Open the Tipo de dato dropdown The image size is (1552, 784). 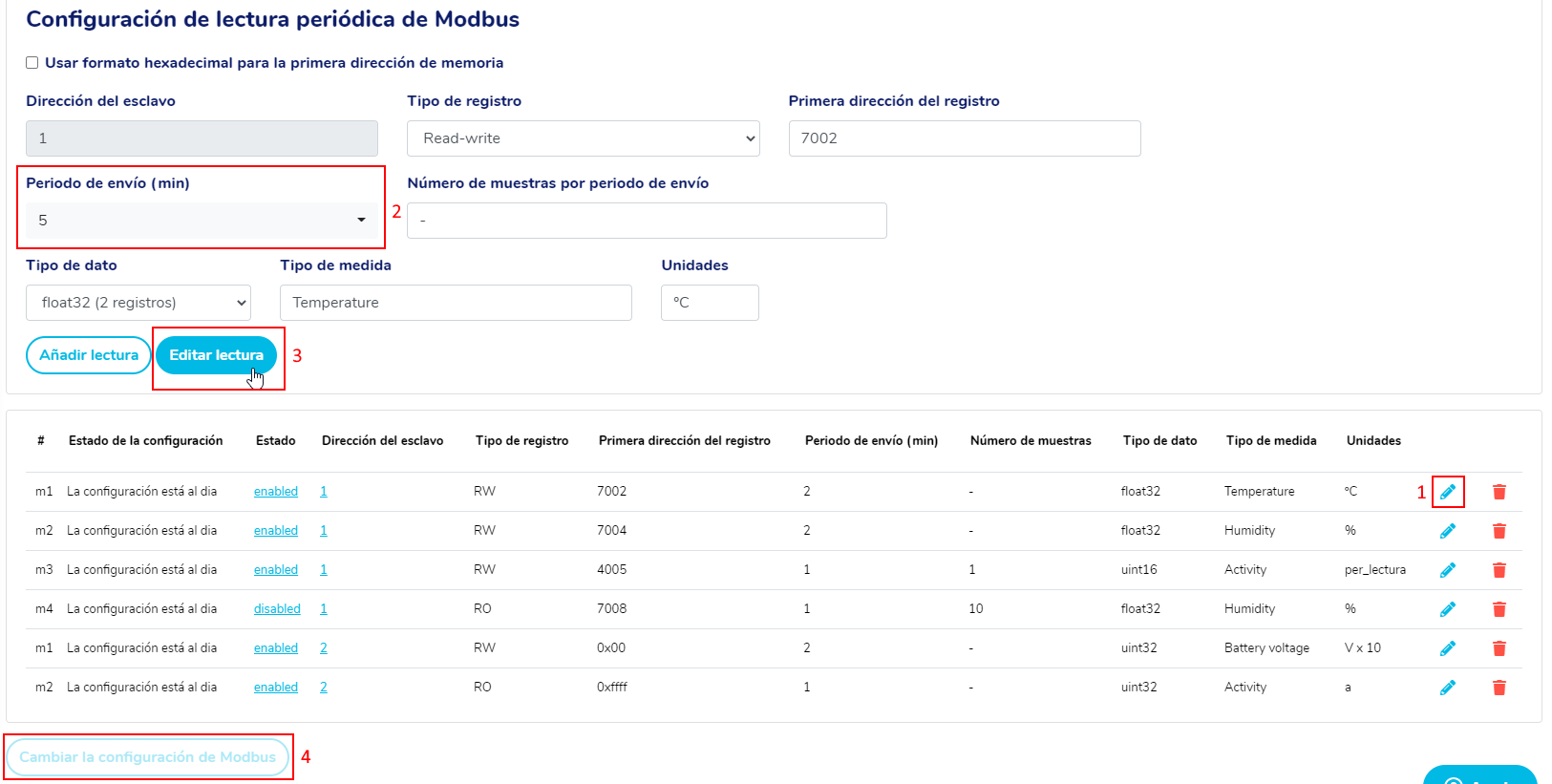click(138, 303)
